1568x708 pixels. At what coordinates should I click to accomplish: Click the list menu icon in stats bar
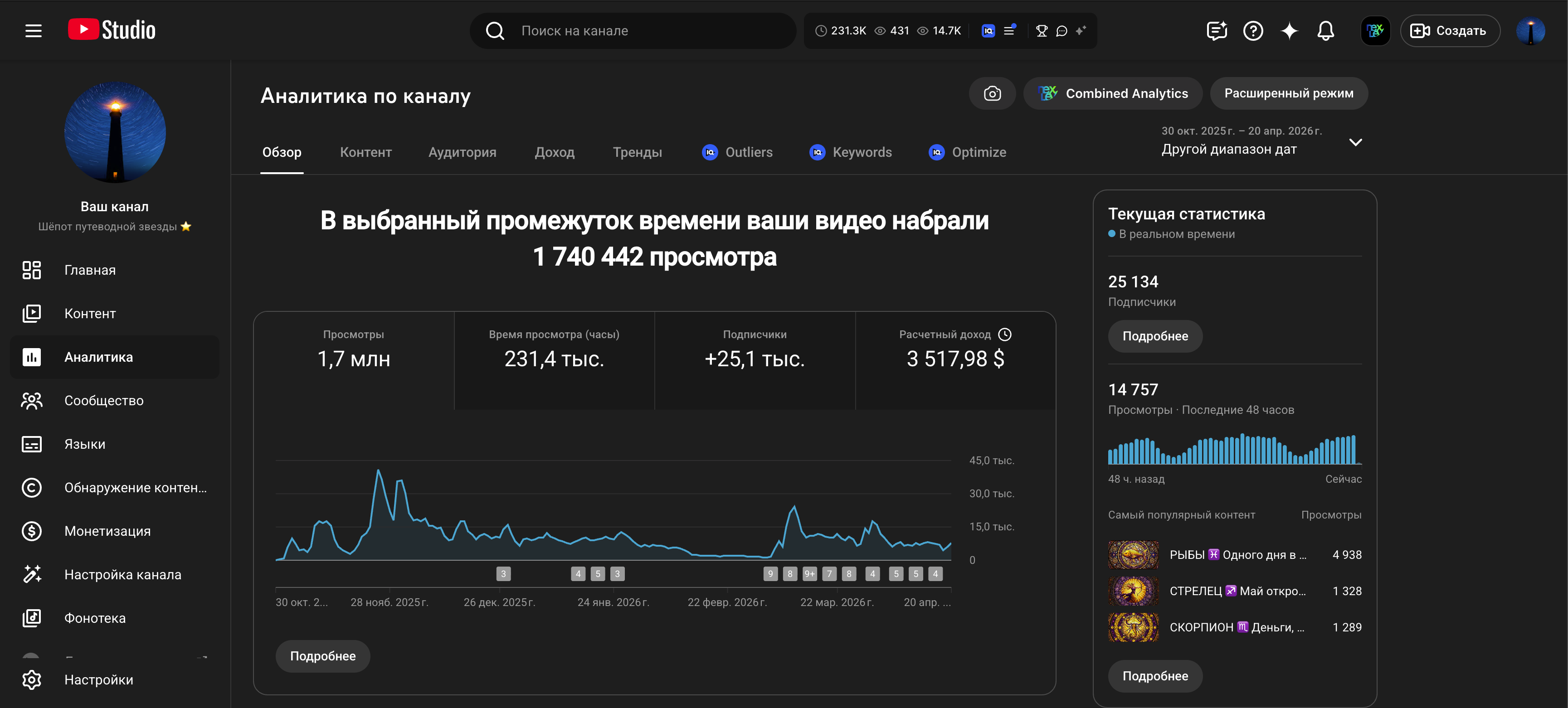pos(1009,30)
